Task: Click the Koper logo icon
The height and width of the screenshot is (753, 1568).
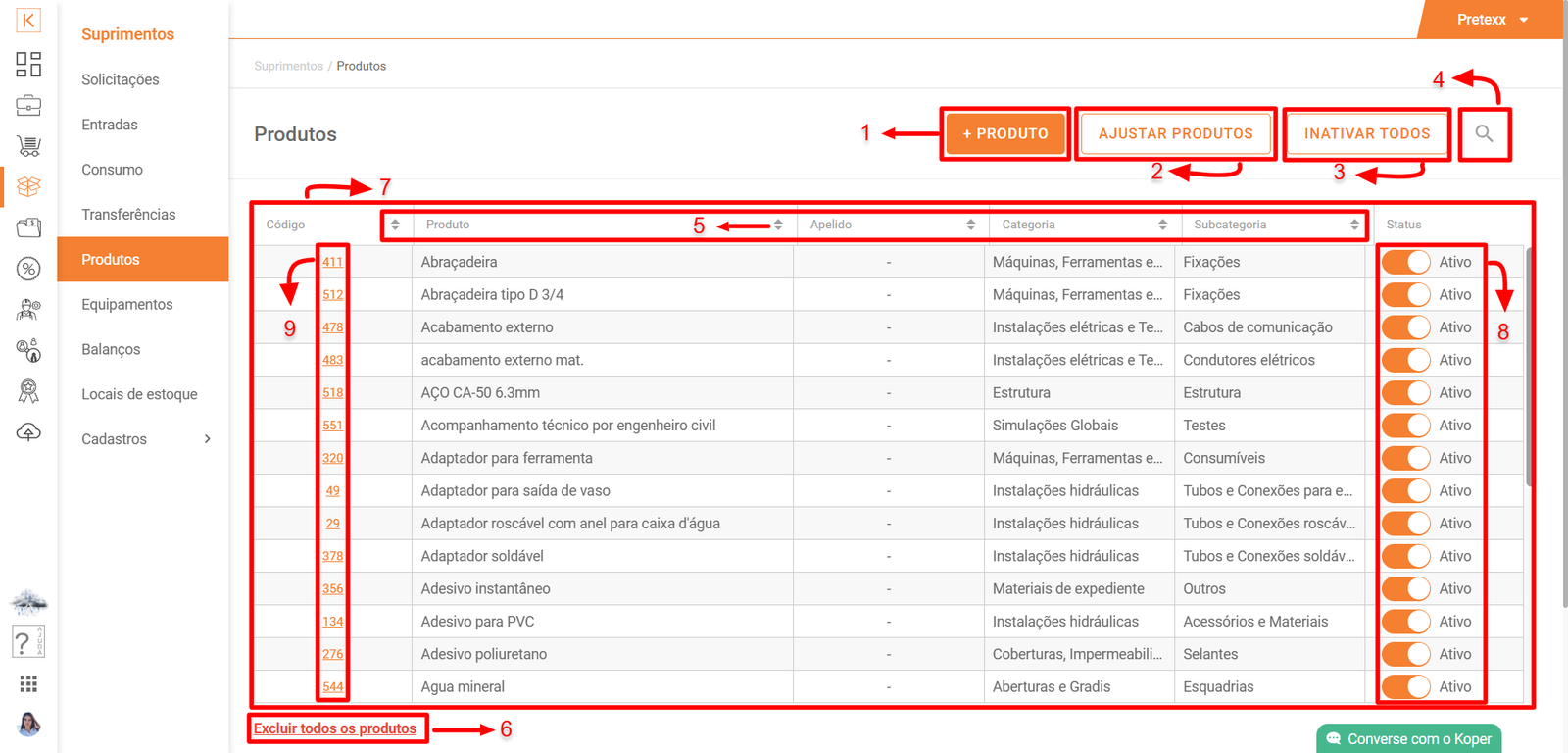Action: [x=28, y=21]
